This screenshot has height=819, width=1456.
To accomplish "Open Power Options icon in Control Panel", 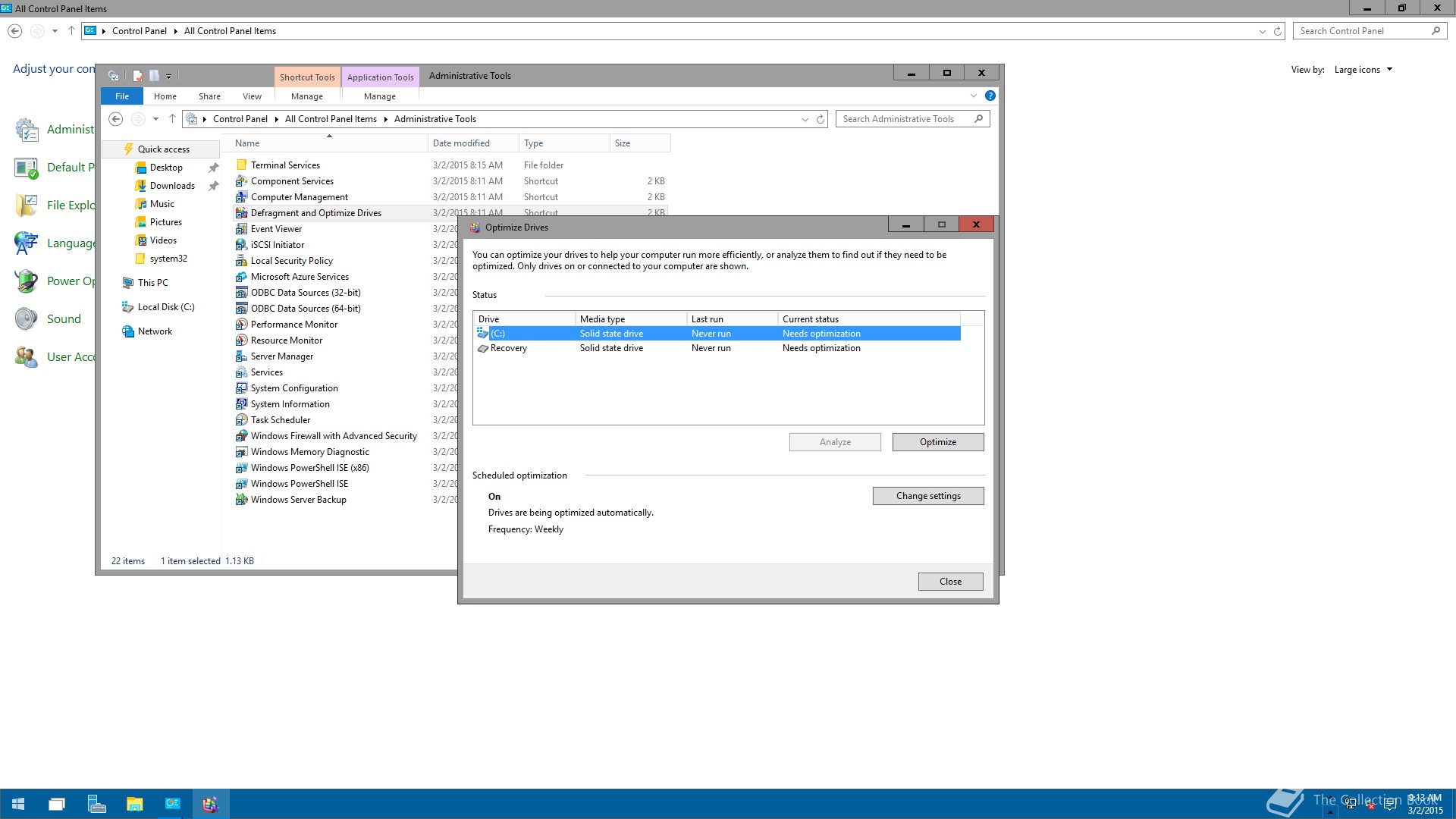I will (x=27, y=281).
